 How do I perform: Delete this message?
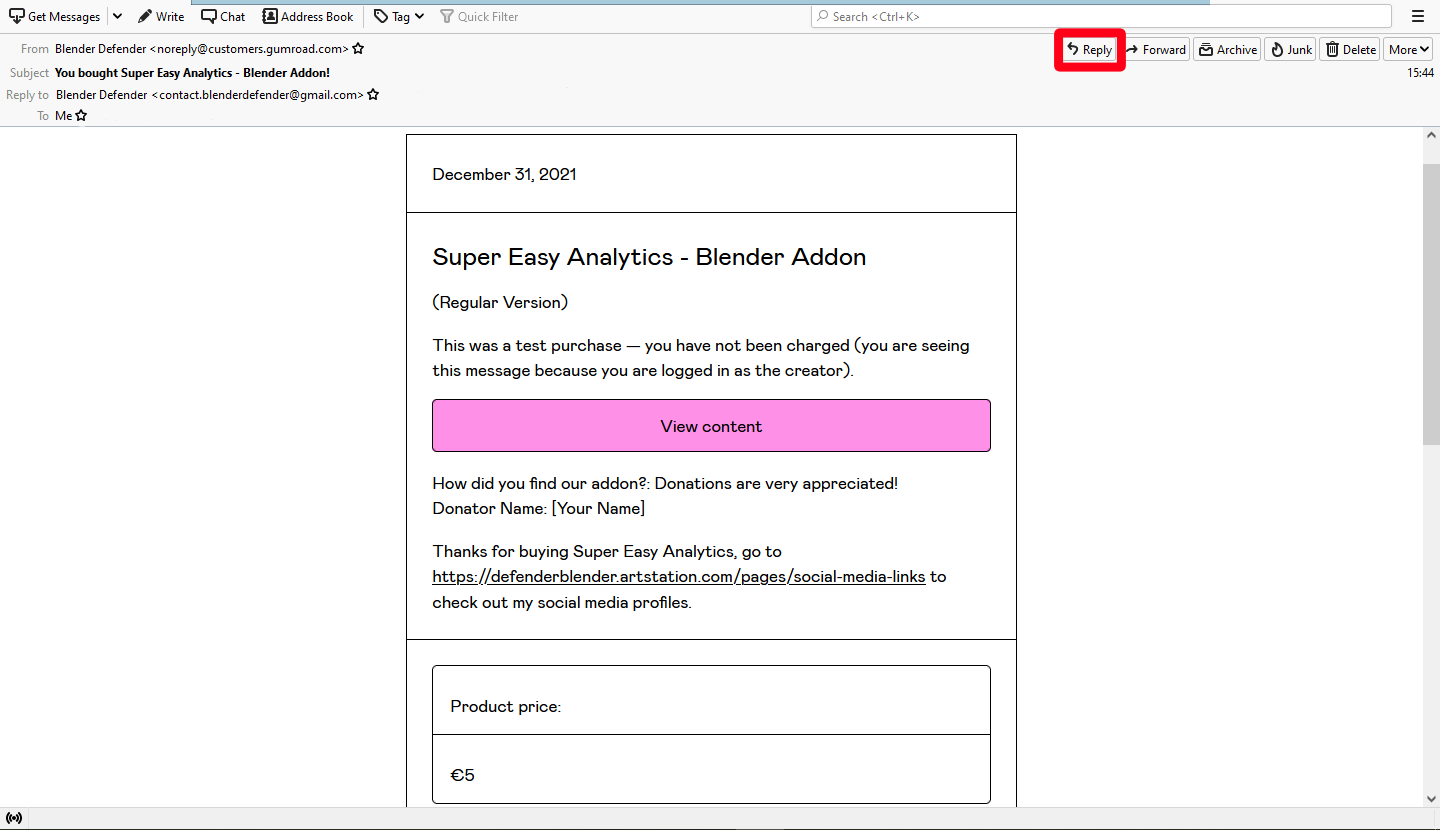[1350, 50]
